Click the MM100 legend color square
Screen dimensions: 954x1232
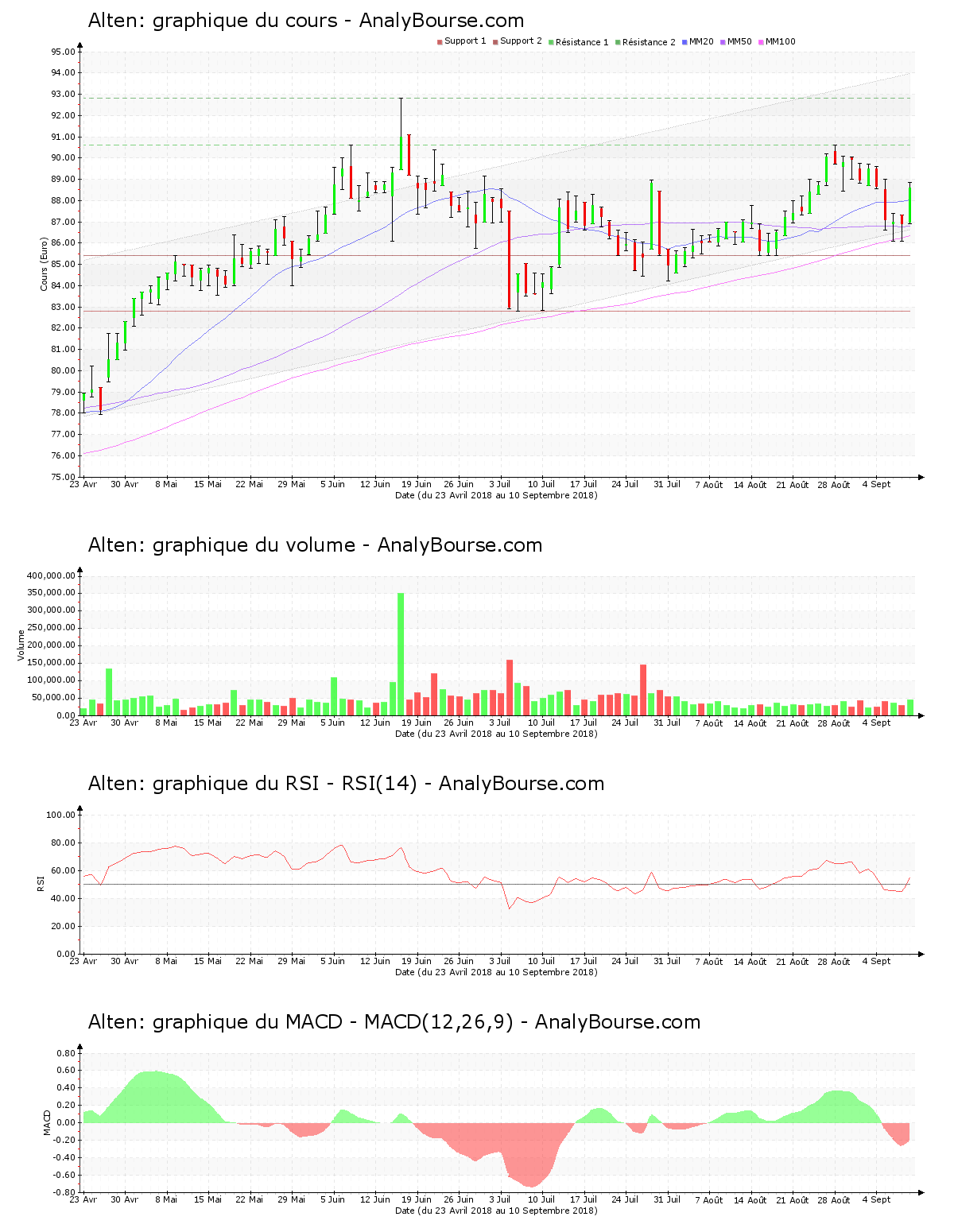pyautogui.click(x=761, y=42)
